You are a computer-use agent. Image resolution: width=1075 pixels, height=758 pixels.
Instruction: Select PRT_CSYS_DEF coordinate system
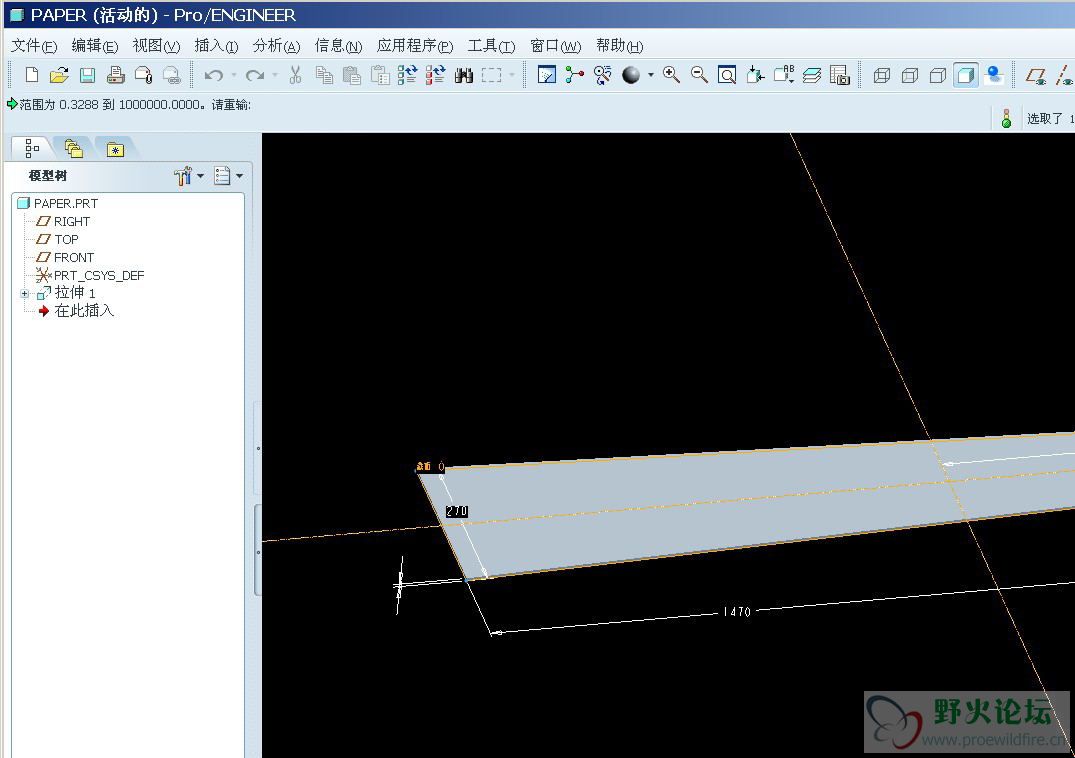pos(90,276)
